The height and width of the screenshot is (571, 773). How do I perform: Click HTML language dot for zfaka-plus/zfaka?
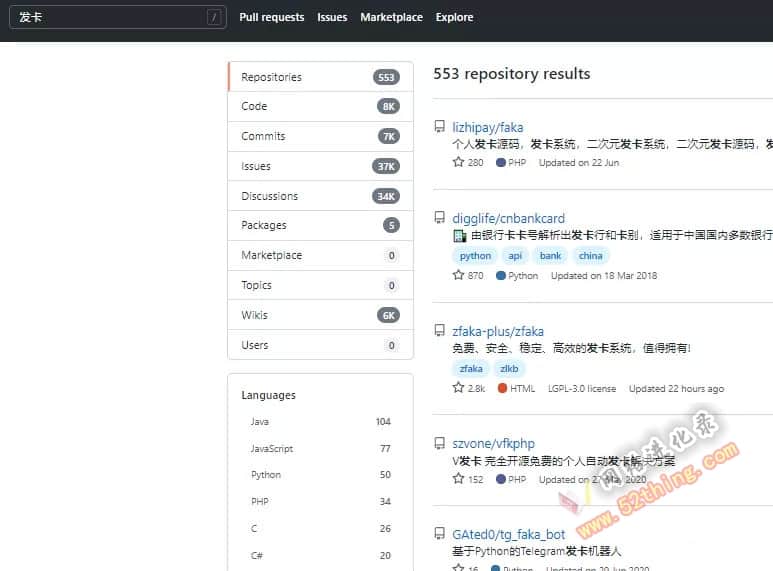point(502,388)
